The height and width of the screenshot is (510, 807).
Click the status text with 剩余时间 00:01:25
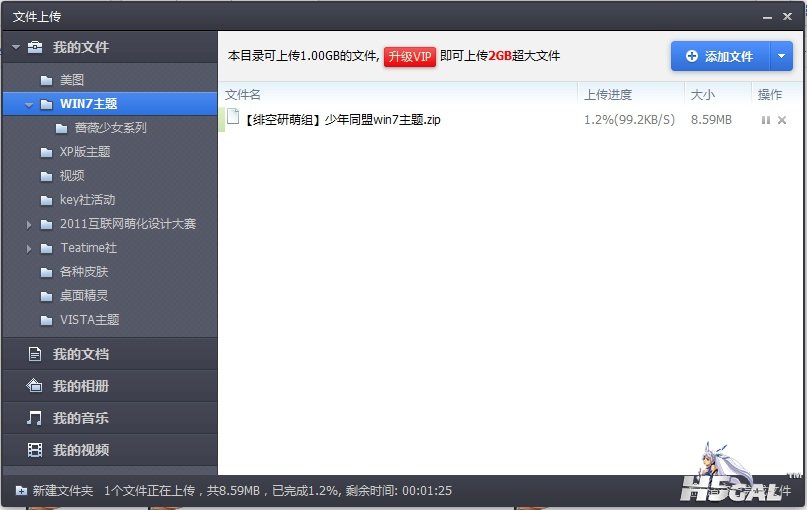coord(278,491)
